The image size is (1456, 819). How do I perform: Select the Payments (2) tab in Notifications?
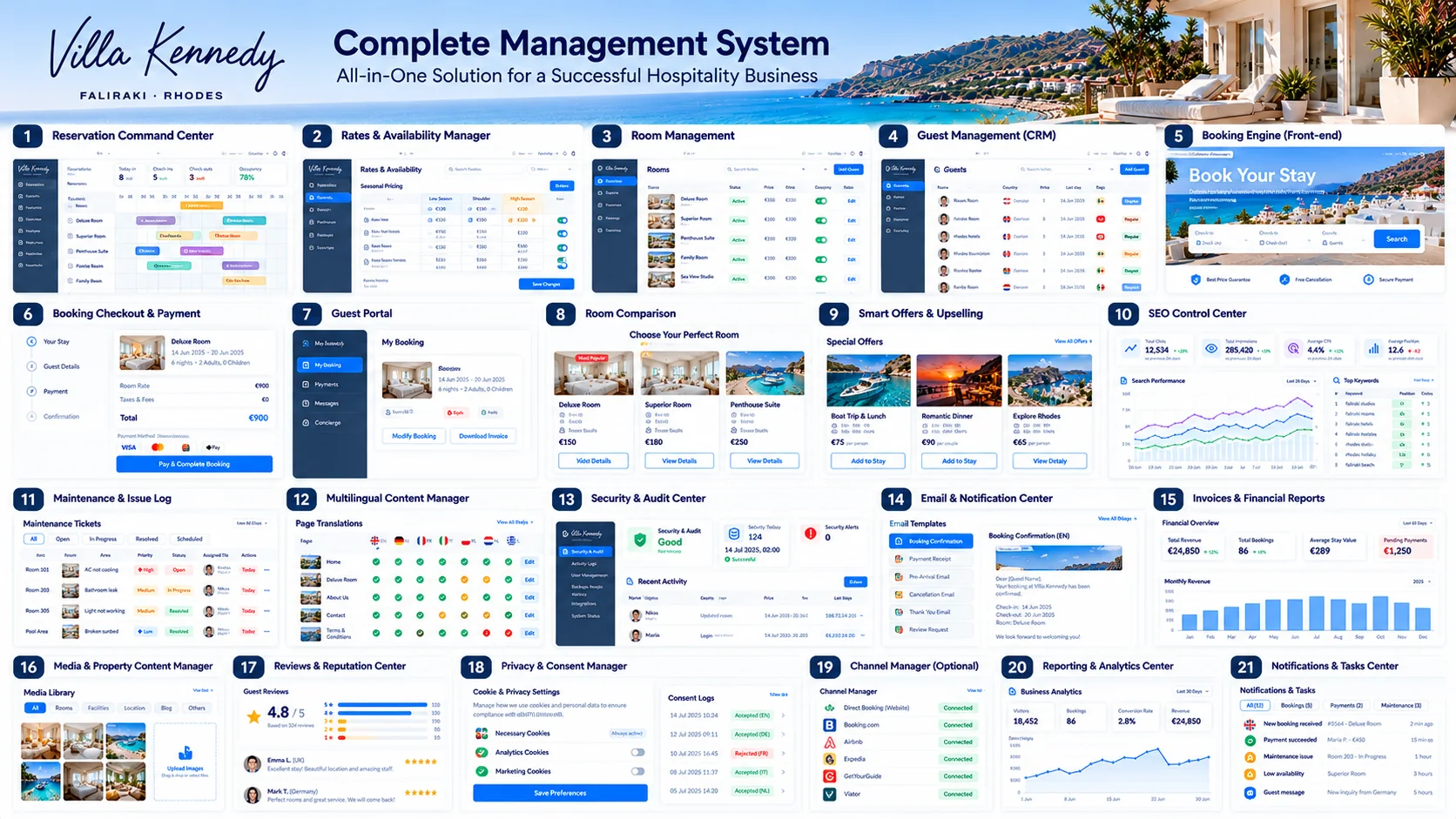click(1346, 706)
